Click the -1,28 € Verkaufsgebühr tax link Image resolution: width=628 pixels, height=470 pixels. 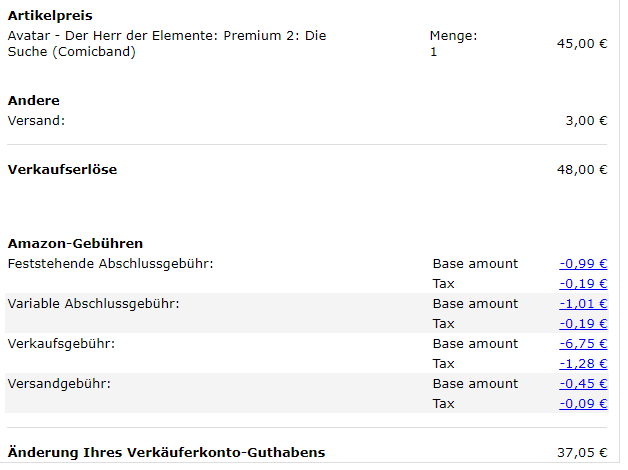[583, 364]
